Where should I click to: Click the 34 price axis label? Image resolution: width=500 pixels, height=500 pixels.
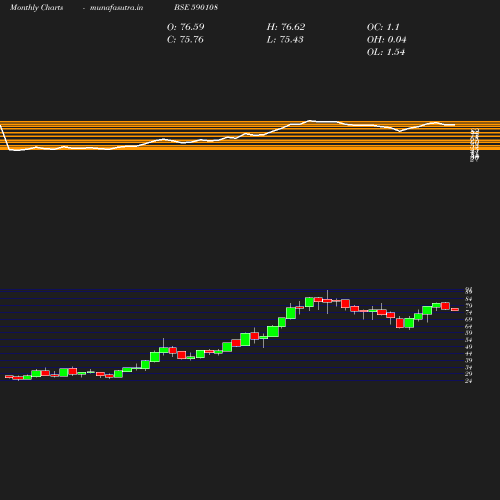pyautogui.click(x=469, y=367)
